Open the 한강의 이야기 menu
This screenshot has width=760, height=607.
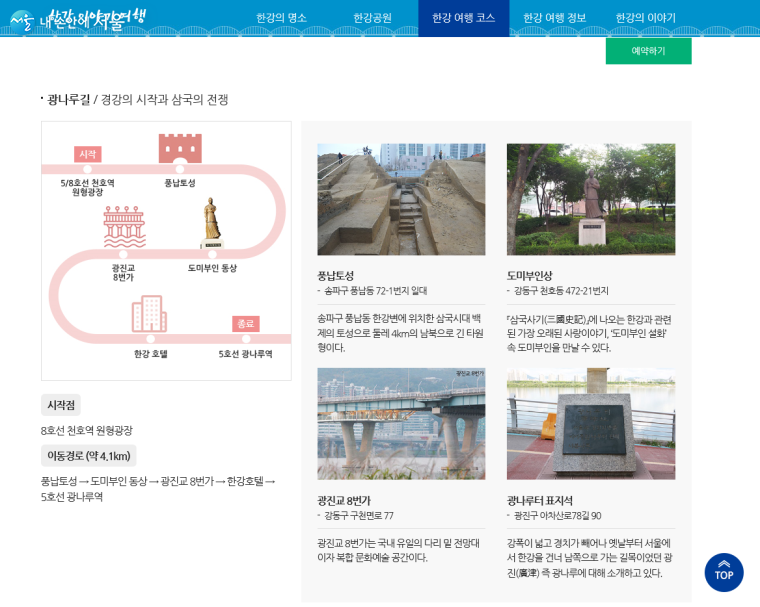point(645,18)
